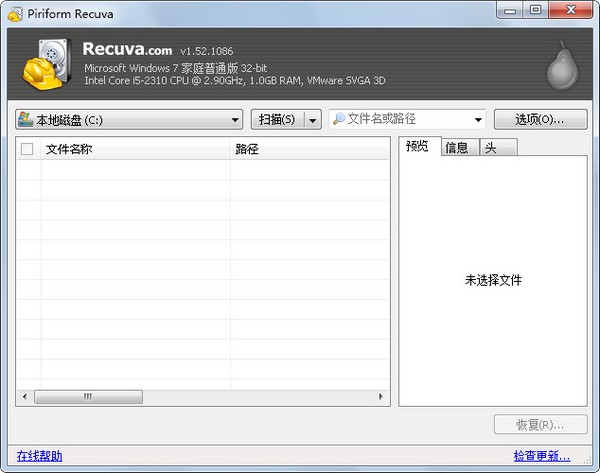Toggle the select-all checkbox in the file list header
Image resolution: width=600 pixels, height=473 pixels.
pos(27,149)
